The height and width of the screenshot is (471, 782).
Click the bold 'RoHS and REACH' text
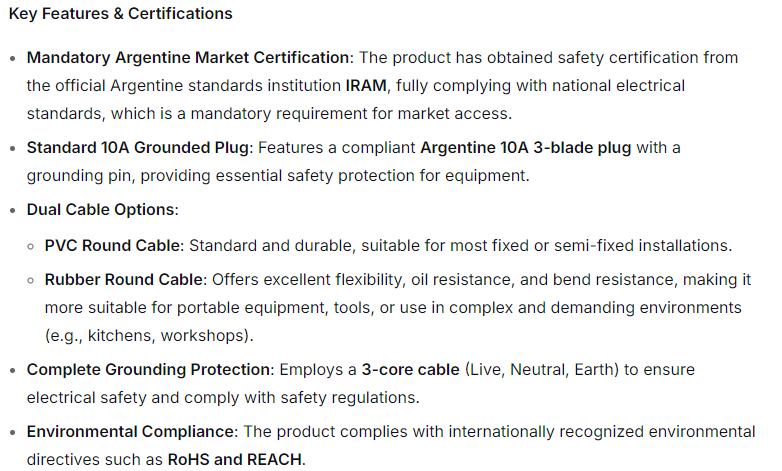point(235,460)
